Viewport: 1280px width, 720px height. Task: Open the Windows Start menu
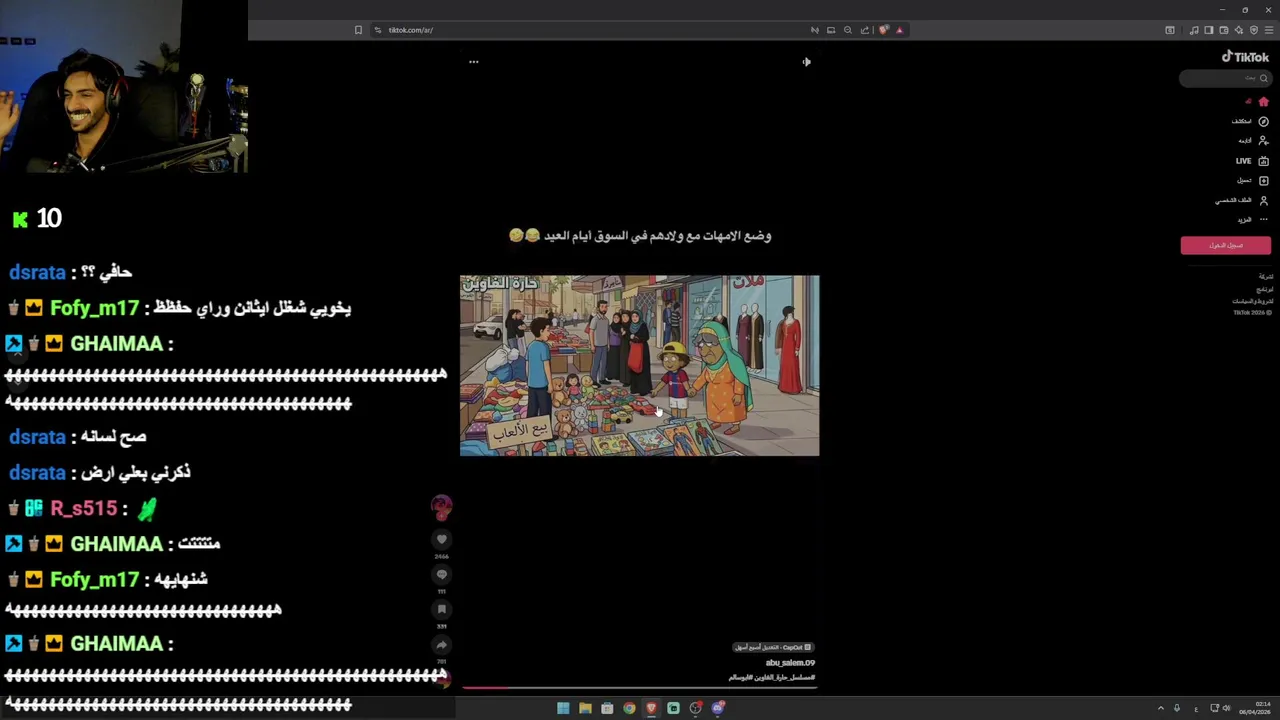coord(563,708)
